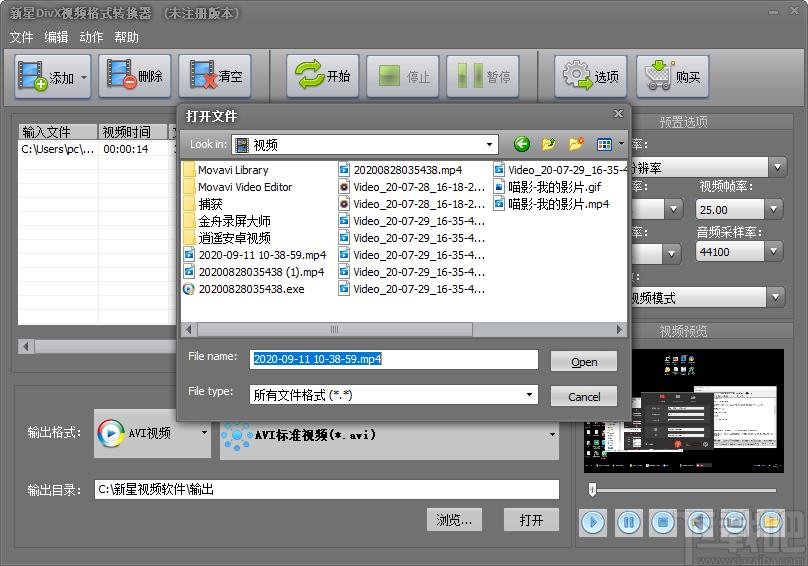Click the dialog scrollbar left arrow
The width and height of the screenshot is (808, 566).
(189, 329)
